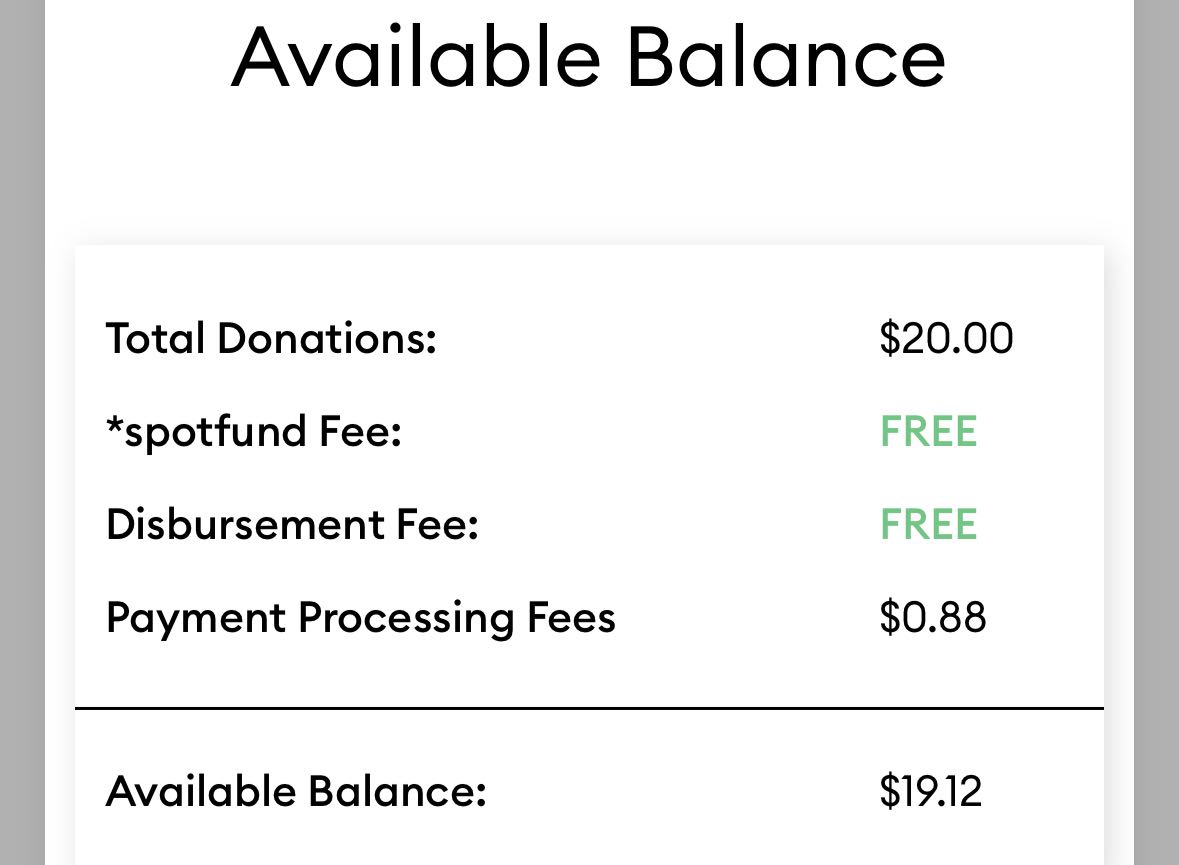Click the word Donations in Total Donations
Viewport: 1179px width, 865px height.
tap(326, 338)
